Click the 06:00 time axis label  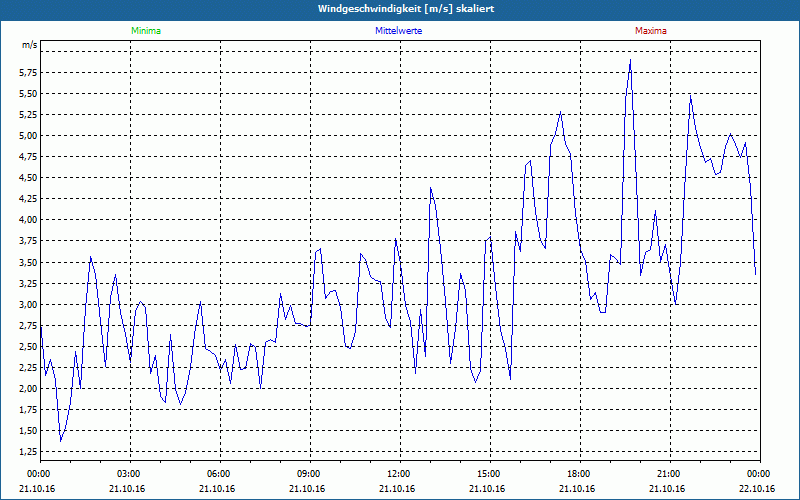pyautogui.click(x=217, y=474)
